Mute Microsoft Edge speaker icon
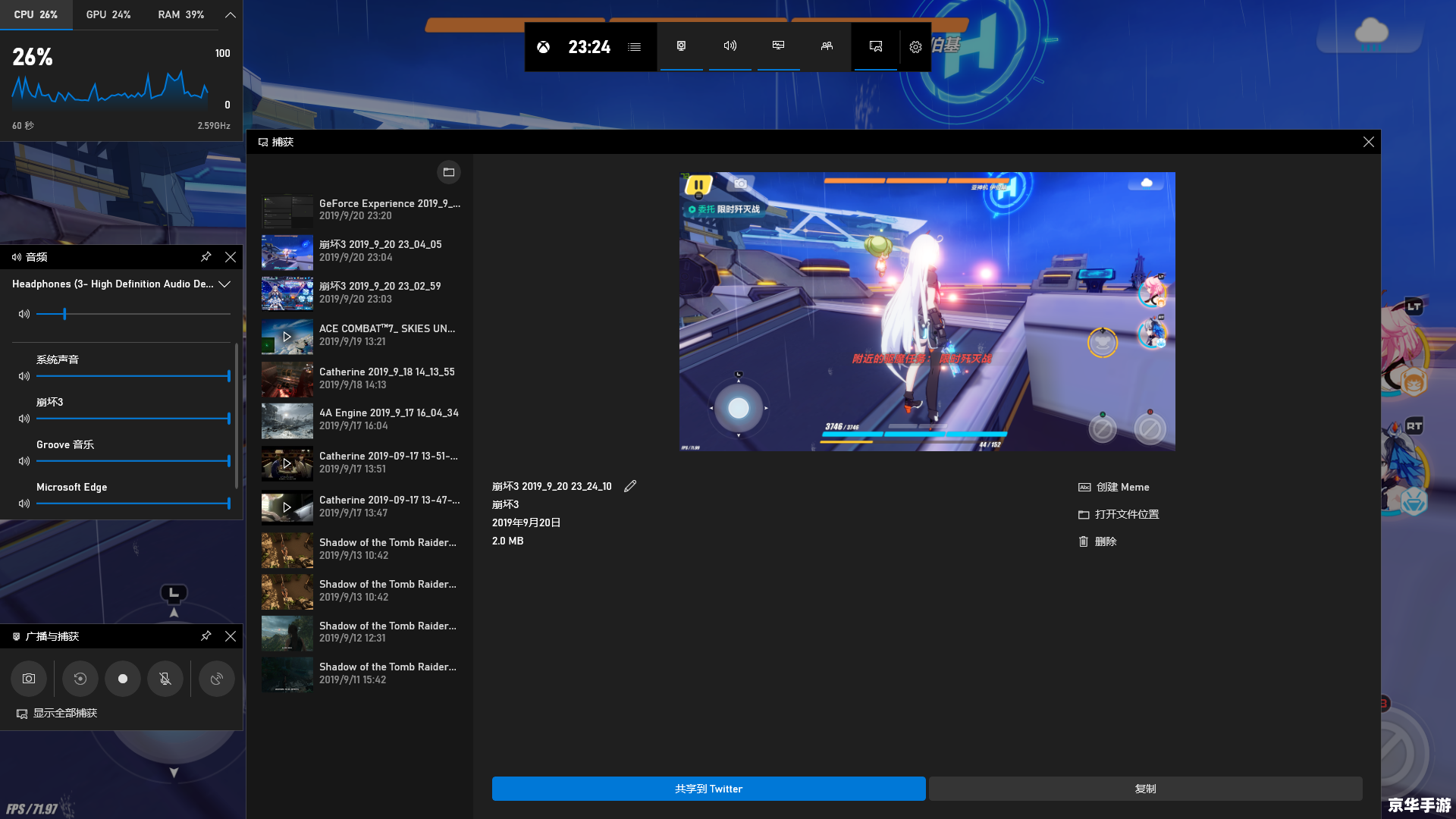This screenshot has height=819, width=1456. pos(24,504)
